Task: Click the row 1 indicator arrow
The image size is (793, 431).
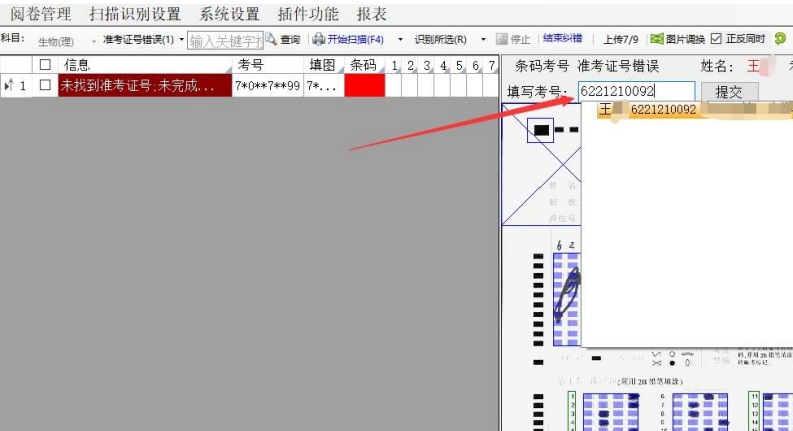Action: pyautogui.click(x=9, y=85)
